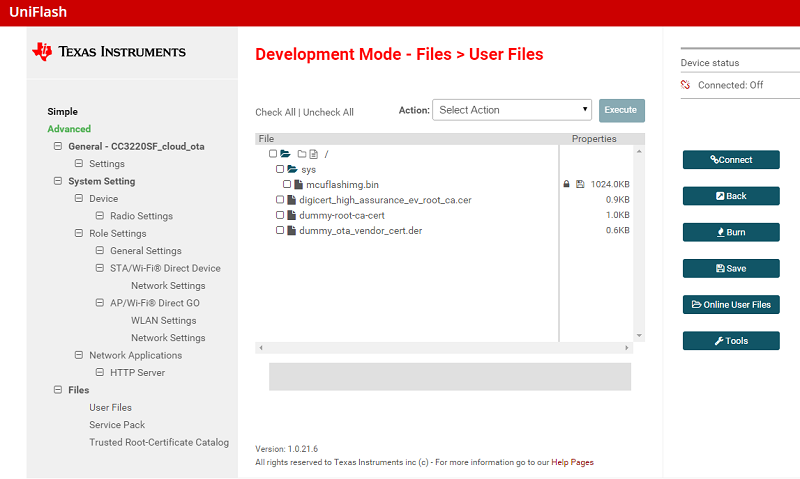Switch to Advanced mode
This screenshot has height=479, width=800.
point(69,129)
